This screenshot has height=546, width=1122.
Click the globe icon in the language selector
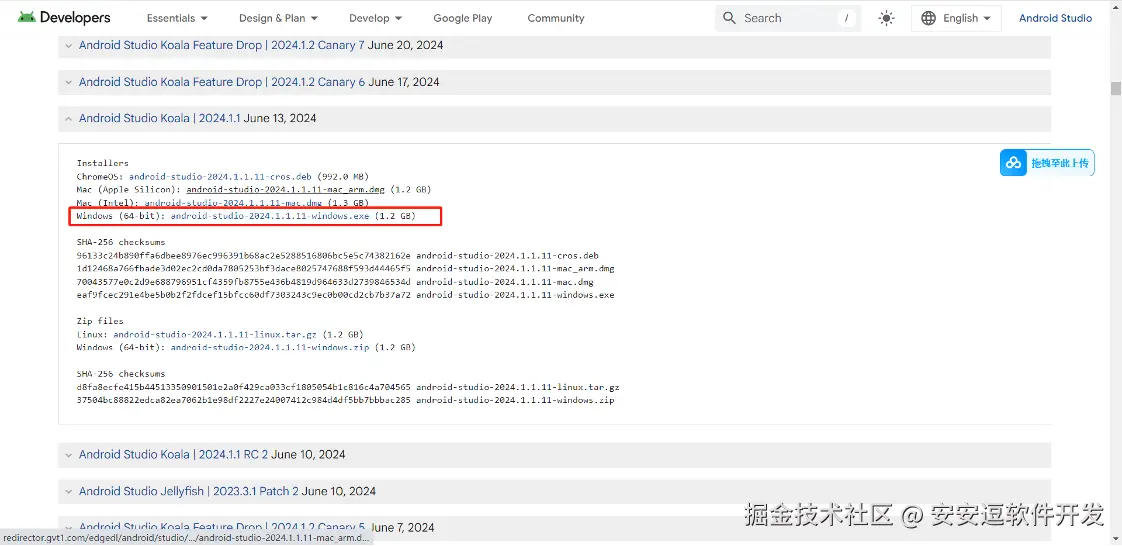[x=929, y=19]
